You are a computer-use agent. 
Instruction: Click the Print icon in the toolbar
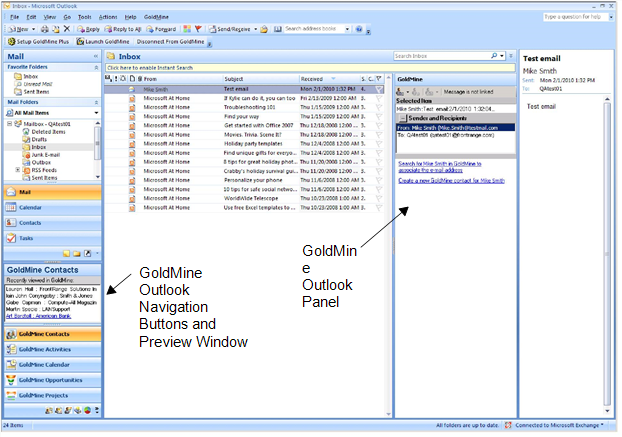41,31
